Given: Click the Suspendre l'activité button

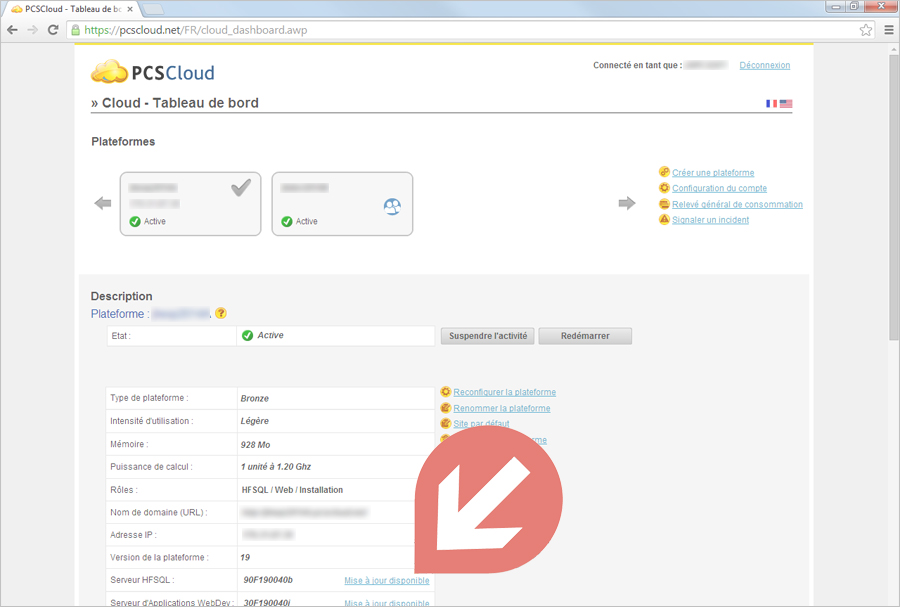Looking at the screenshot, I should 488,336.
